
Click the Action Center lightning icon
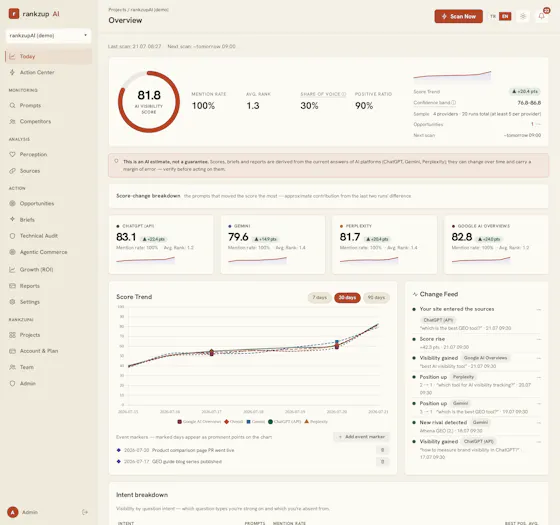click(12, 72)
